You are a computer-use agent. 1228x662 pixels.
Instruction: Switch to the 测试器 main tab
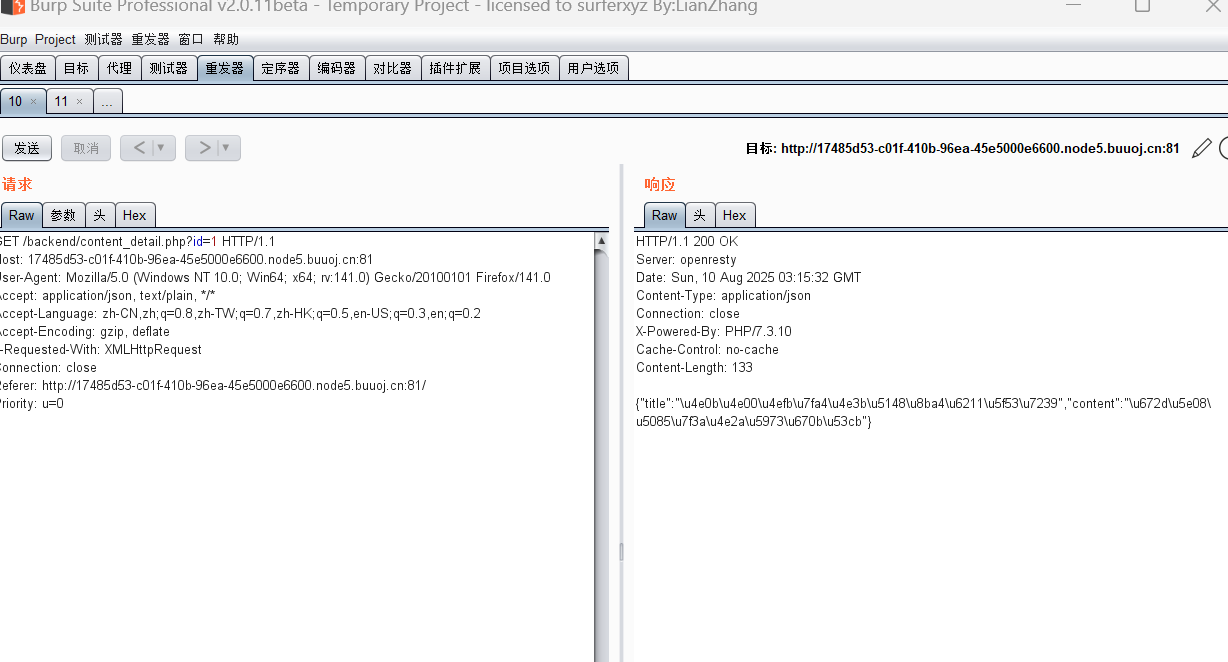169,68
